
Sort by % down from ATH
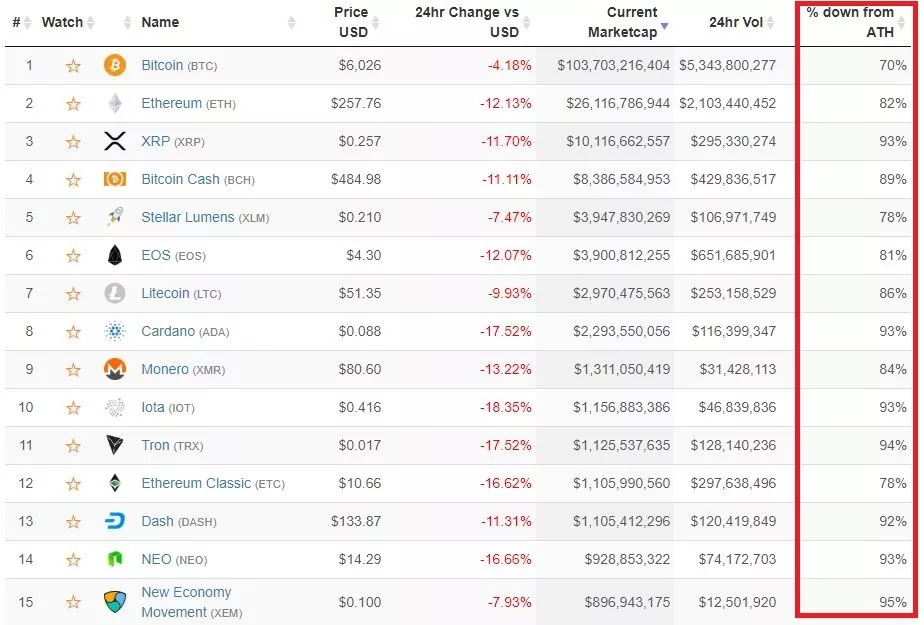pos(850,22)
